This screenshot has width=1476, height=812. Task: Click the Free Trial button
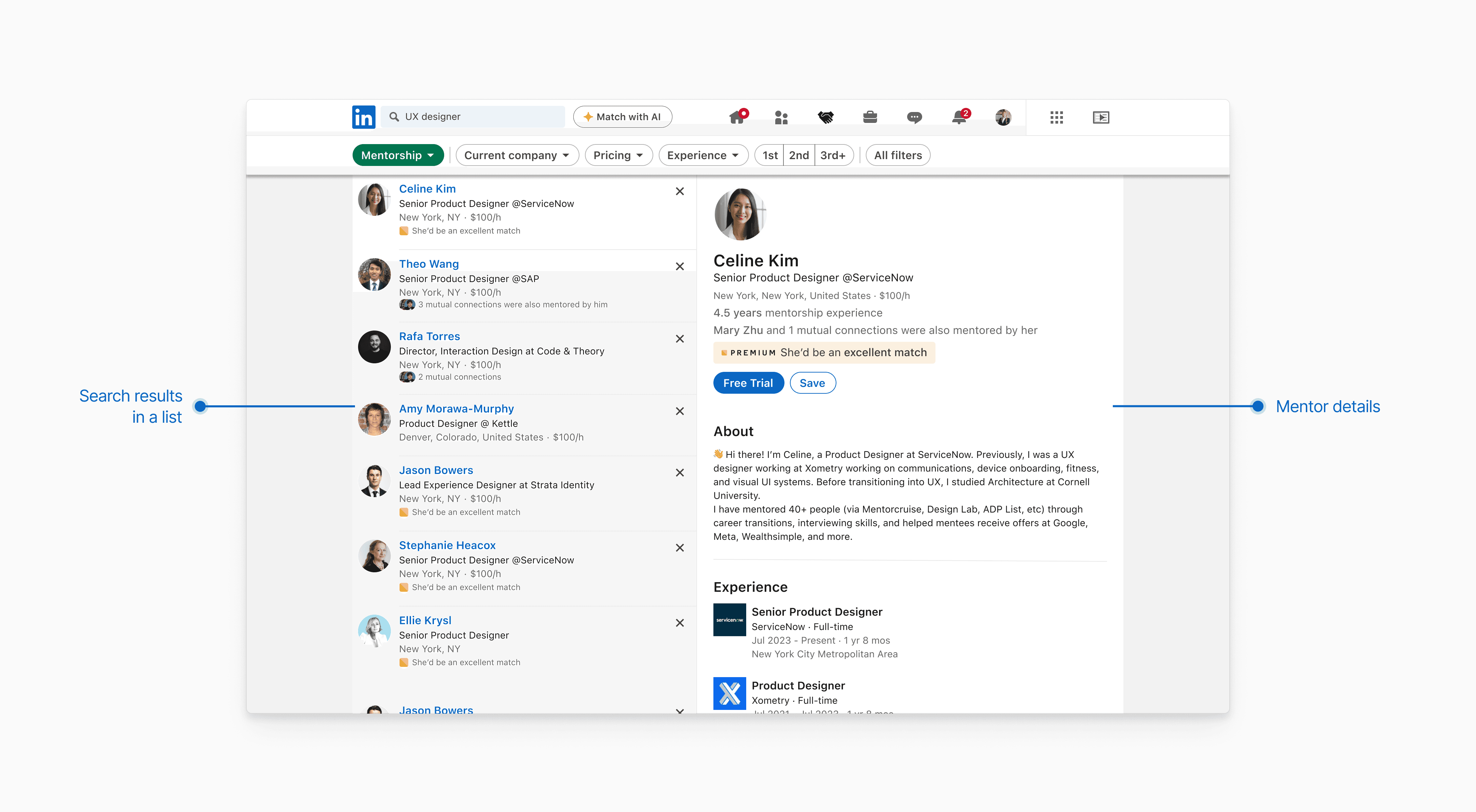pos(748,383)
